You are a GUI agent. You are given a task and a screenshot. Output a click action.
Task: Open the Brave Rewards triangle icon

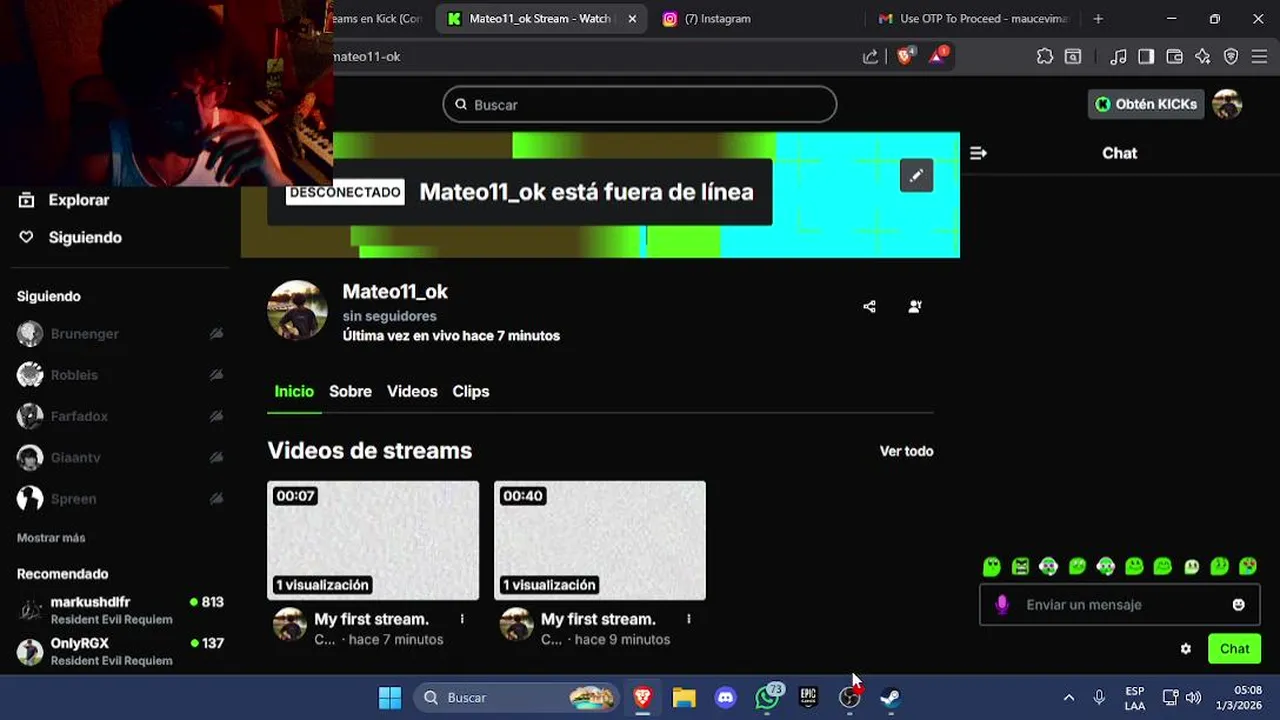coord(938,57)
